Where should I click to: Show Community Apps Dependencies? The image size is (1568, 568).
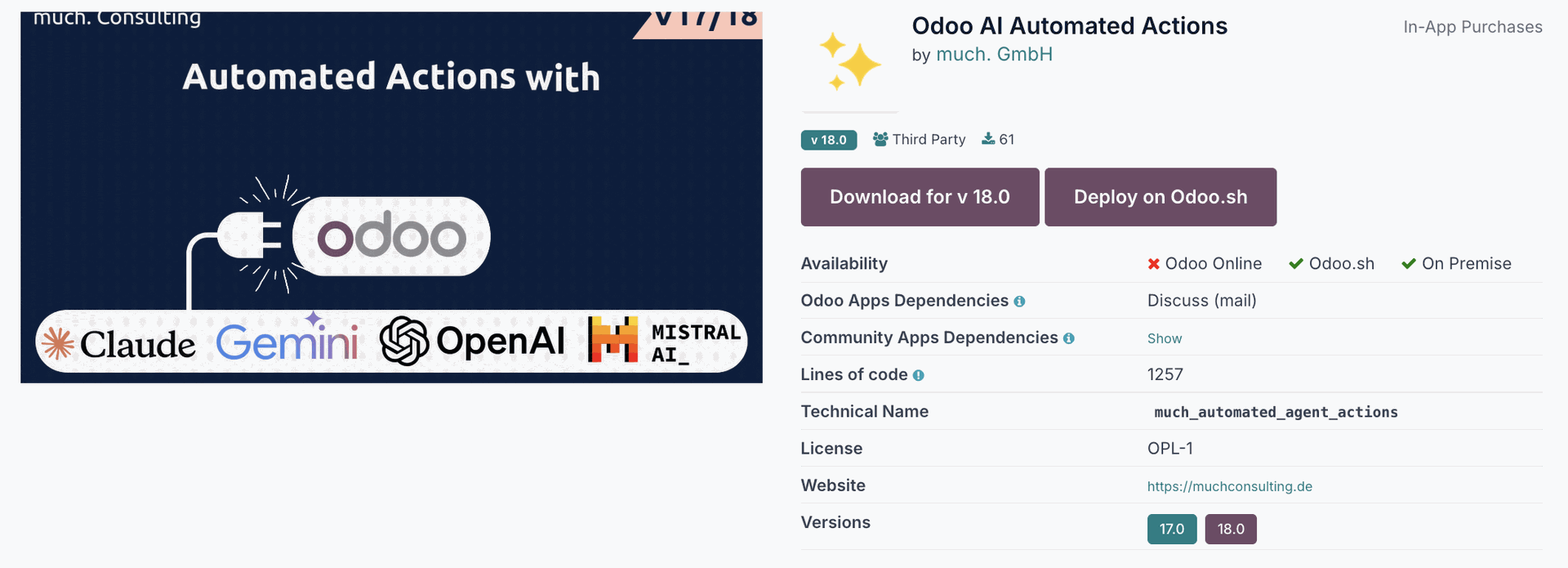pyautogui.click(x=1164, y=338)
